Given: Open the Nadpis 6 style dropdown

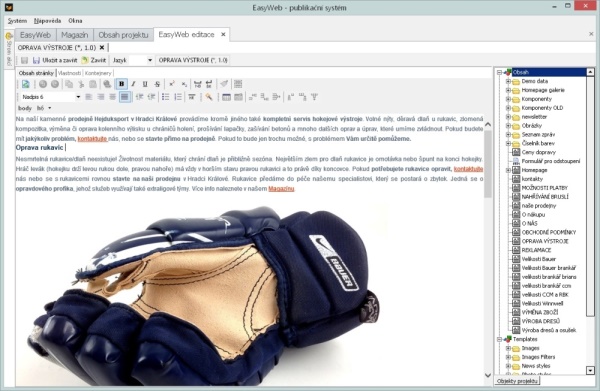Looking at the screenshot, I should point(51,97).
